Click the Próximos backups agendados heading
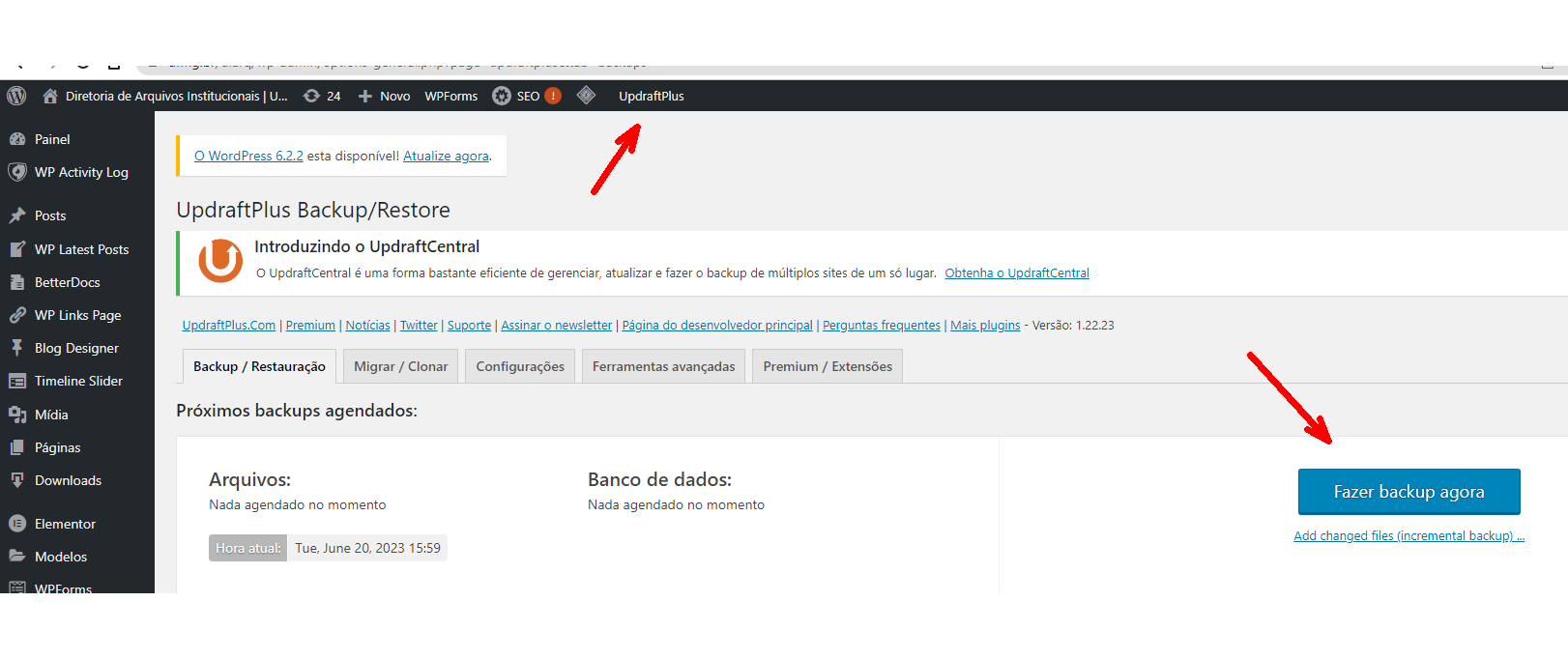This screenshot has height=659, width=1568. (x=297, y=411)
